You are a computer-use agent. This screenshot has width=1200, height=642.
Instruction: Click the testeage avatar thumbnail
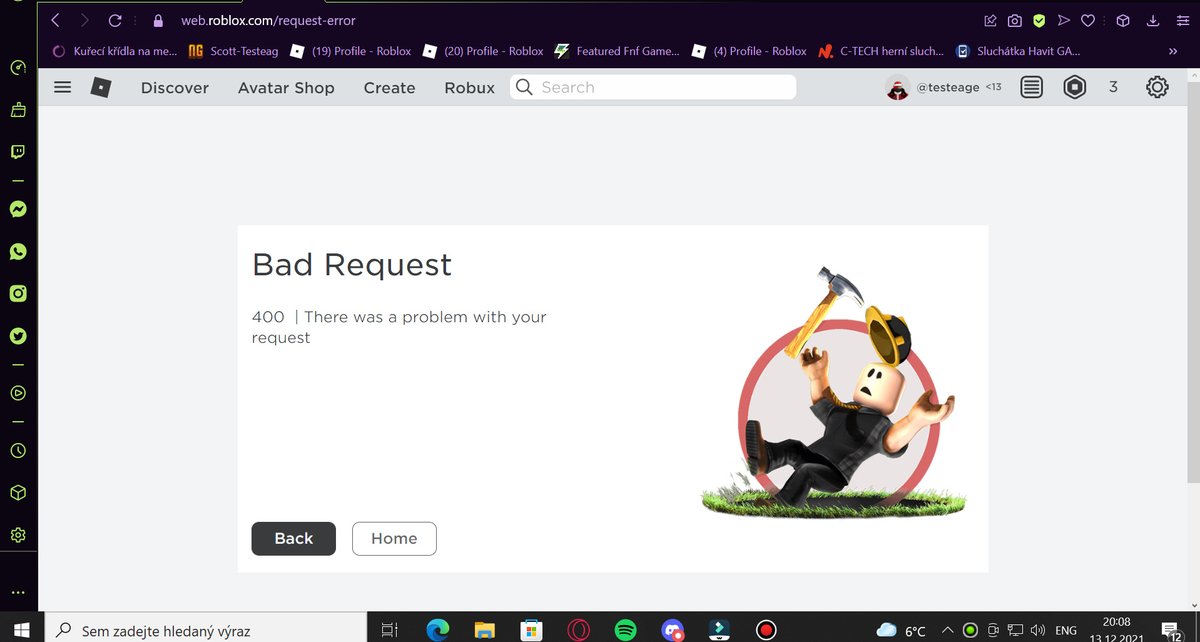[x=897, y=88]
